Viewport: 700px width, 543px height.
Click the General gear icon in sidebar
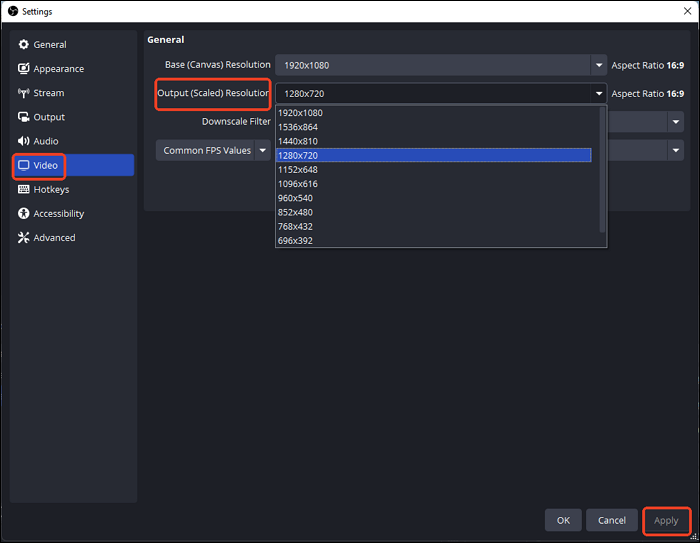(24, 45)
